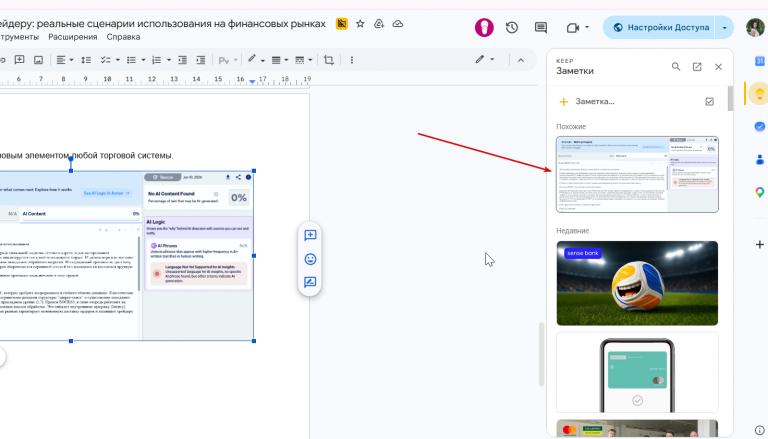Click the info icon at bottom right
This screenshot has width=768, height=439.
tap(760, 431)
